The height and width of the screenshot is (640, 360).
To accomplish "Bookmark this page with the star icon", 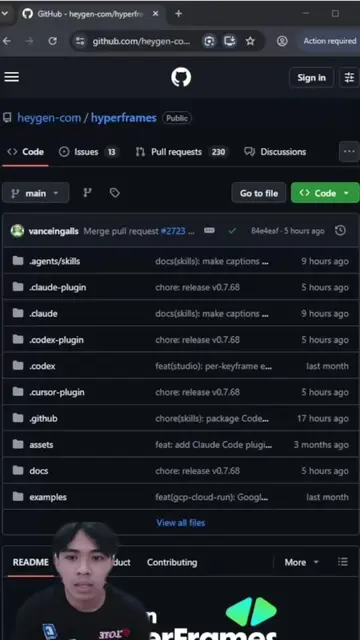I will [x=250, y=41].
